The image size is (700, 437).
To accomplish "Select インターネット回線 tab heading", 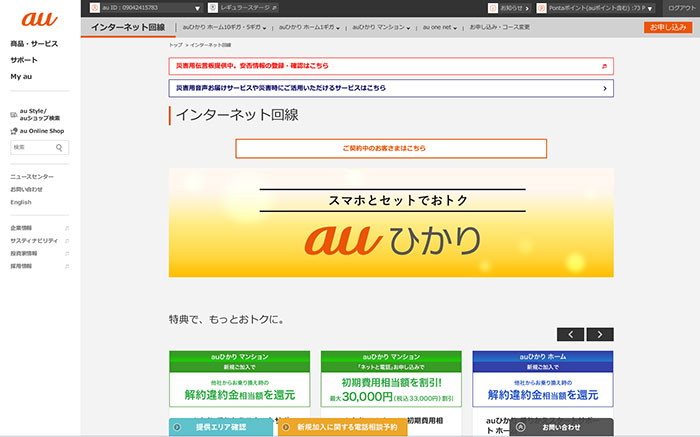I will [x=128, y=27].
